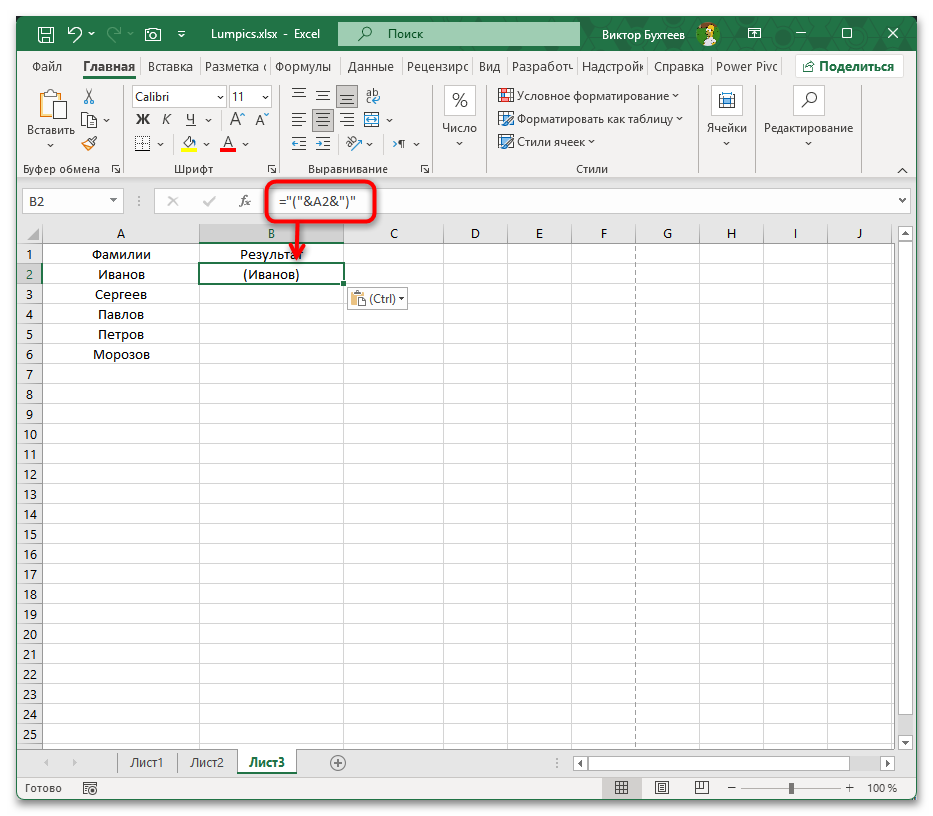Toggle bold Ж formatting
This screenshot has height=816, width=933.
pyautogui.click(x=141, y=120)
